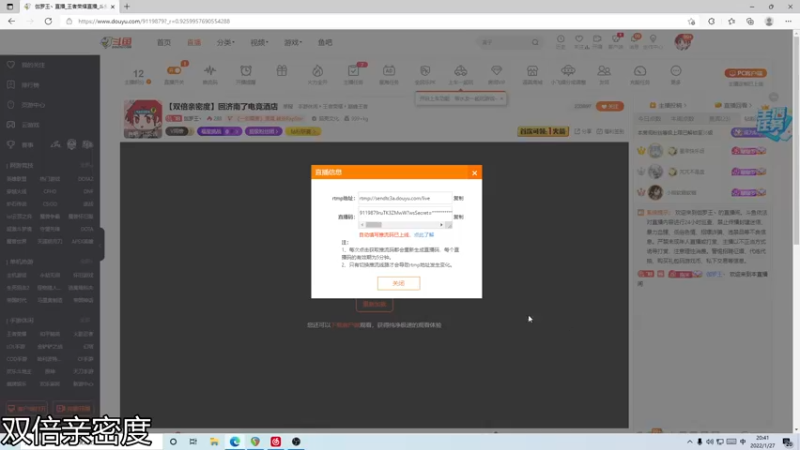
Task: Click the two-people friends toolbar icon
Action: coord(604,70)
